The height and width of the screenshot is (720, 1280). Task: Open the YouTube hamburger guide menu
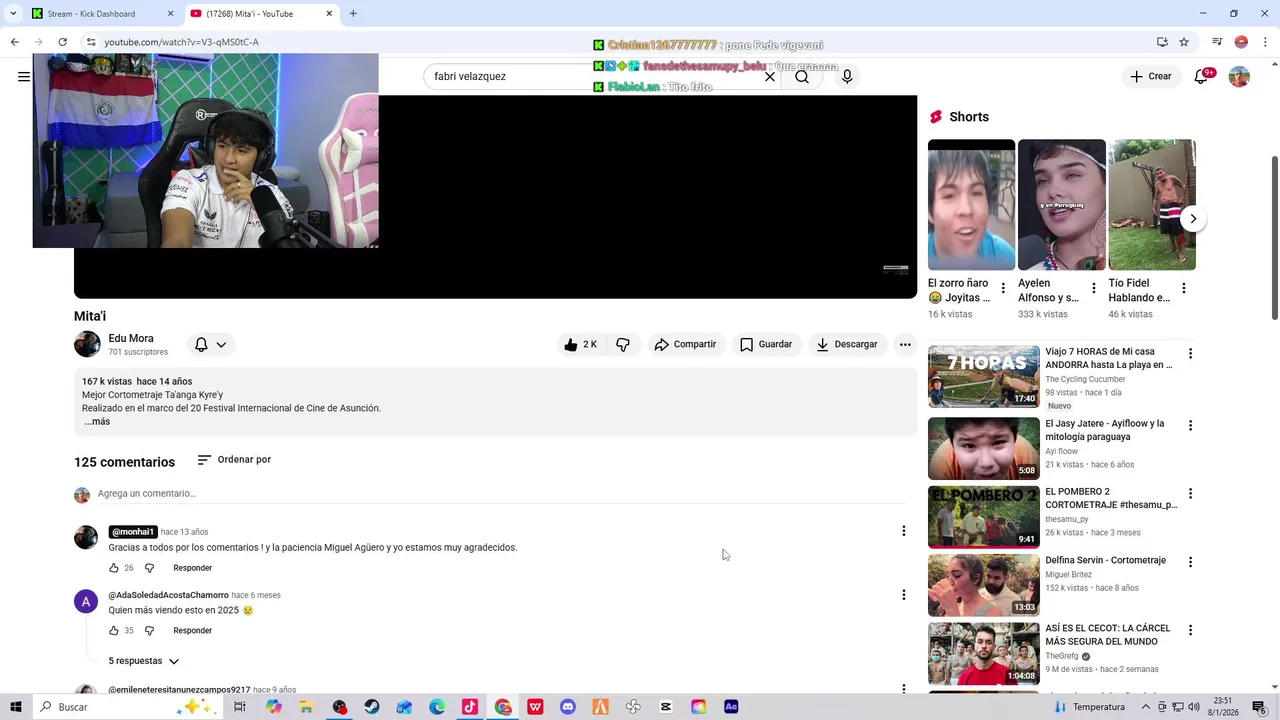(24, 77)
